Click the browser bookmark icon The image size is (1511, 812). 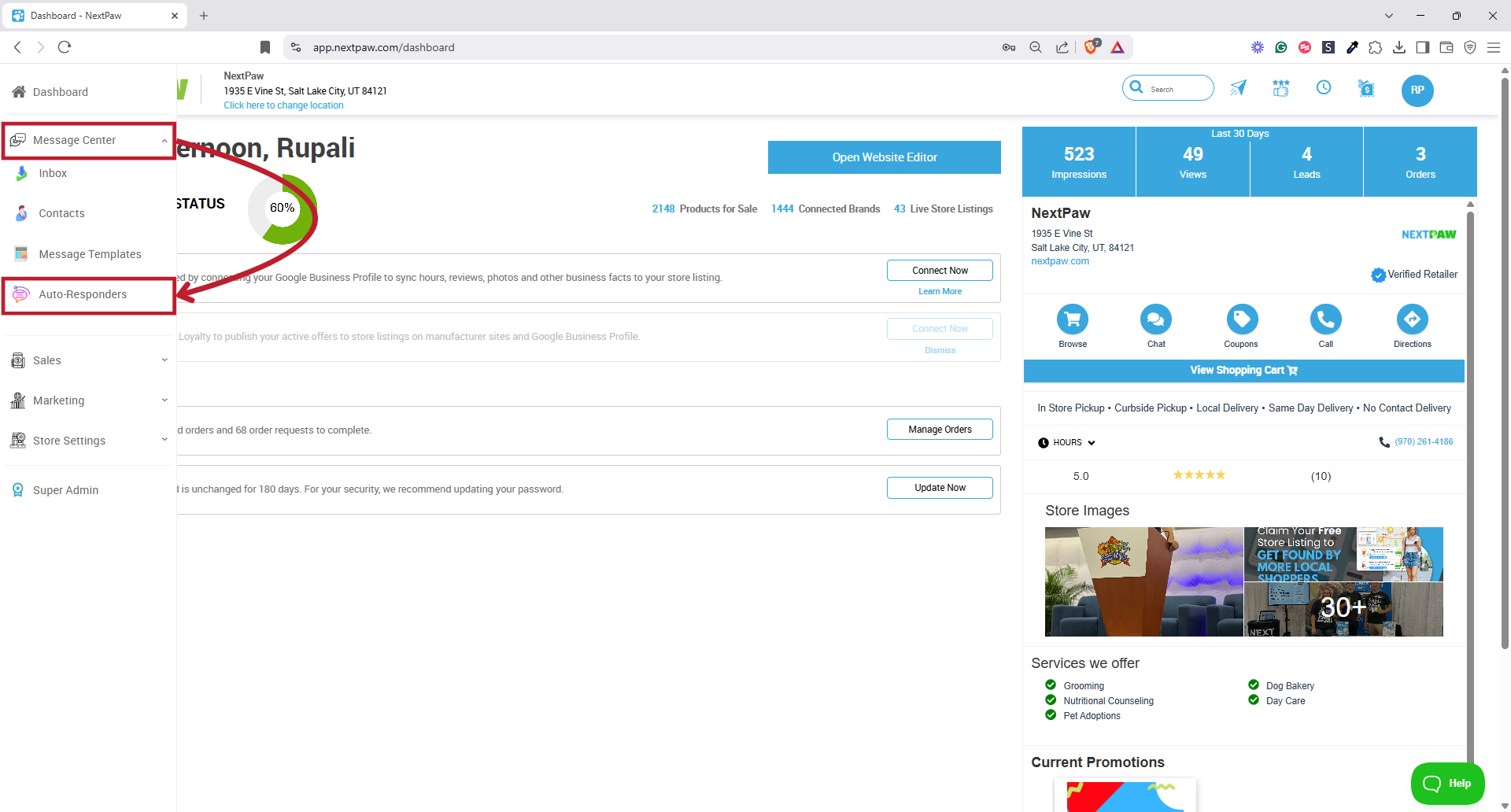(265, 47)
